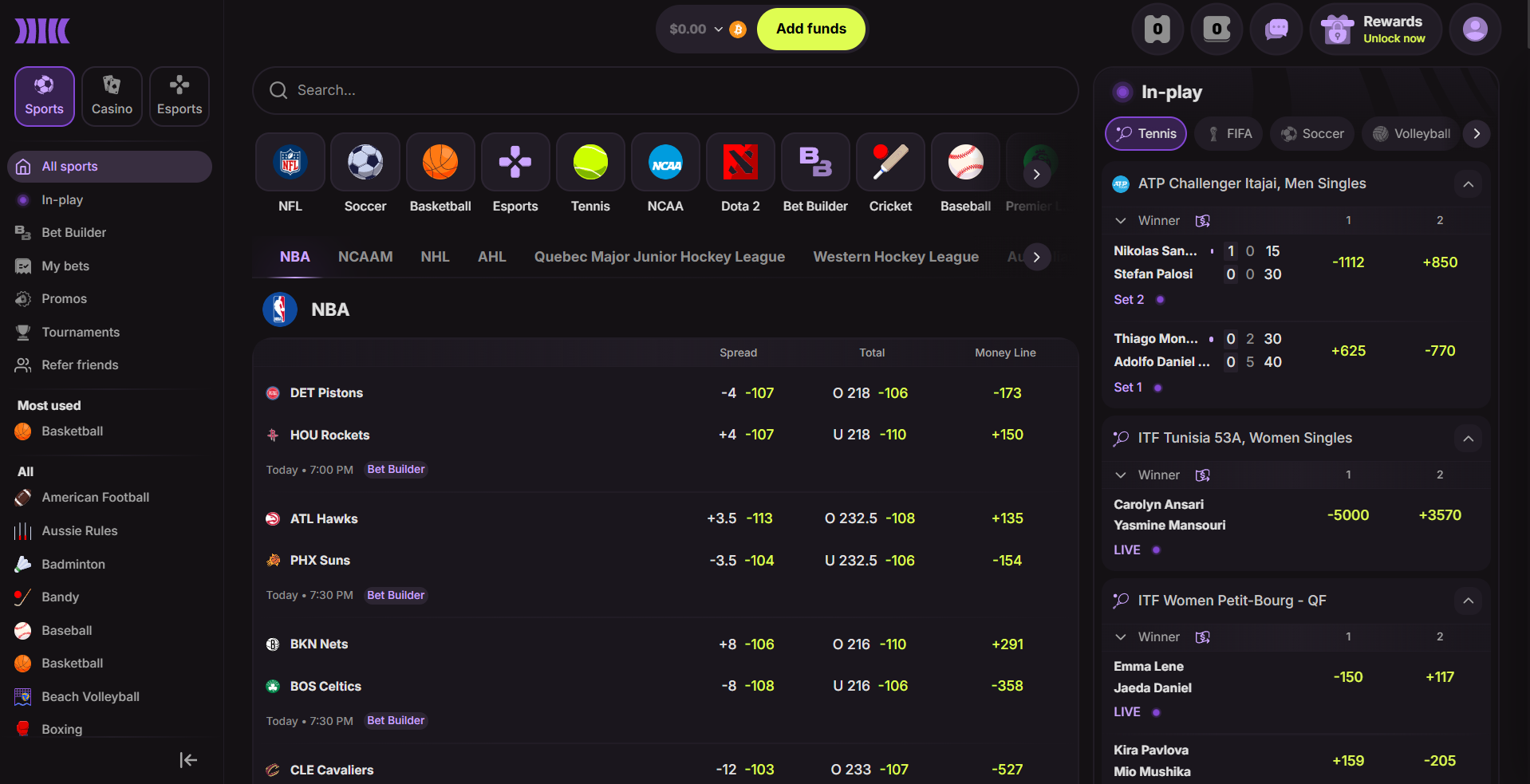The height and width of the screenshot is (784, 1530).
Task: Click the Add funds button
Action: [x=810, y=30]
